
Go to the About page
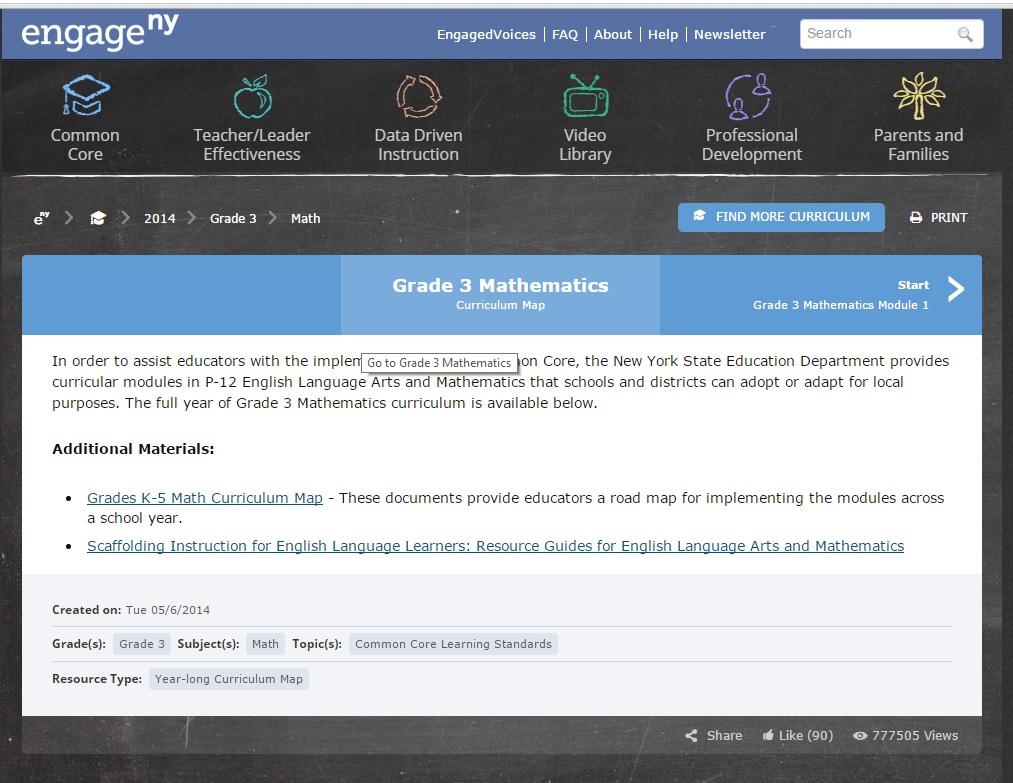coord(612,34)
